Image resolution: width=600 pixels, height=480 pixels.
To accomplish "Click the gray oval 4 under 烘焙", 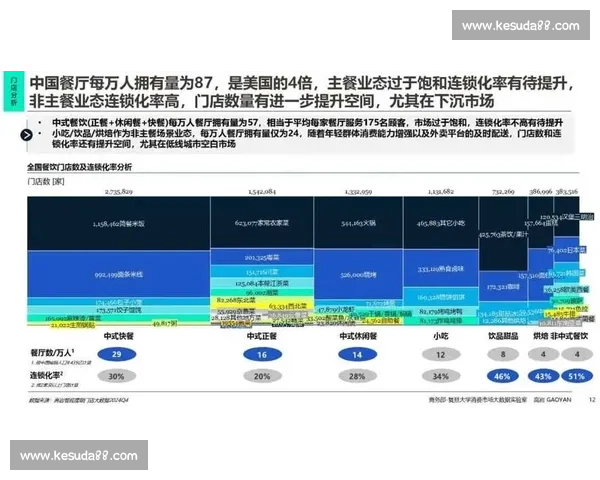I will click(543, 354).
